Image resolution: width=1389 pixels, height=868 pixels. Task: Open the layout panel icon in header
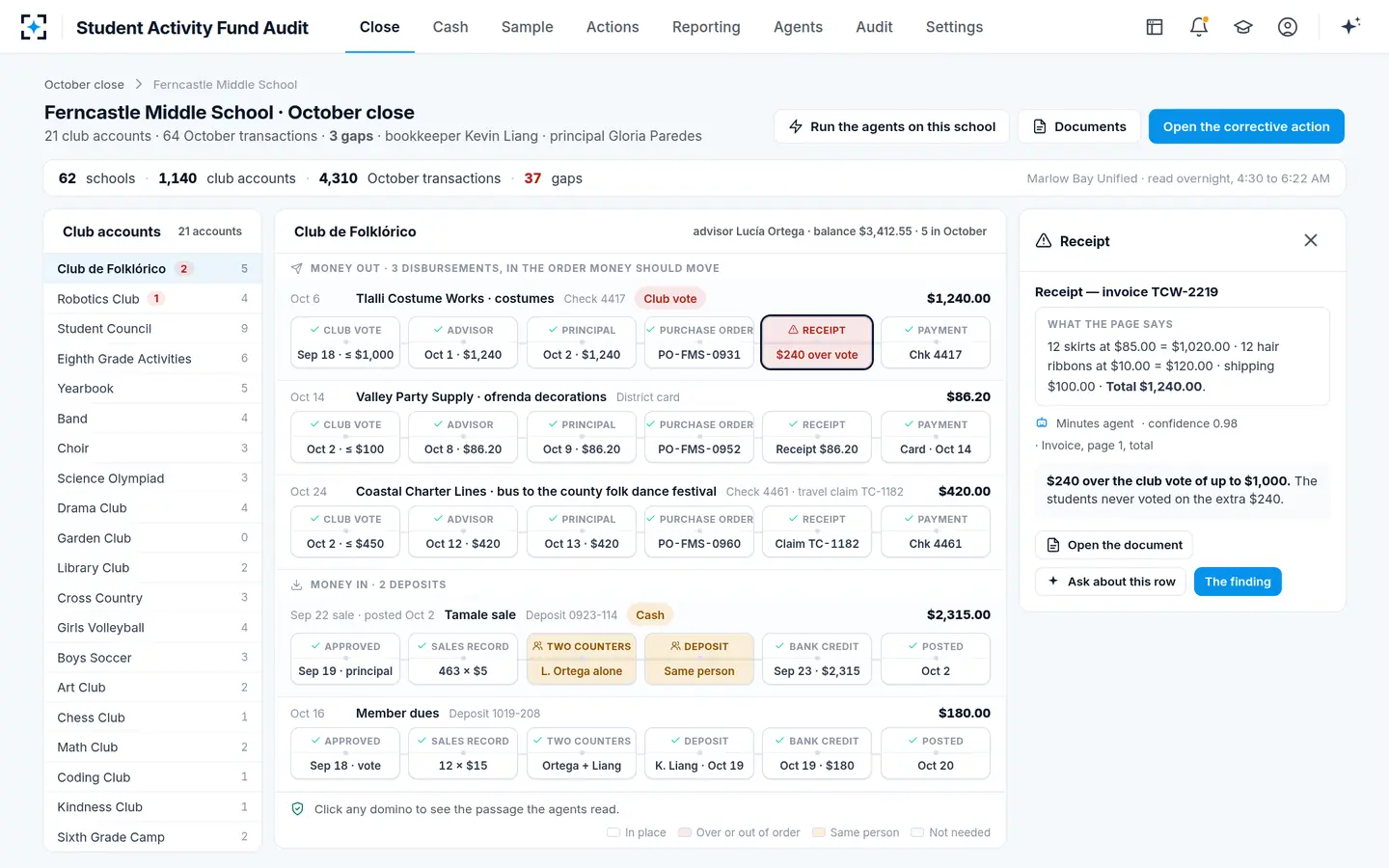[x=1155, y=27]
